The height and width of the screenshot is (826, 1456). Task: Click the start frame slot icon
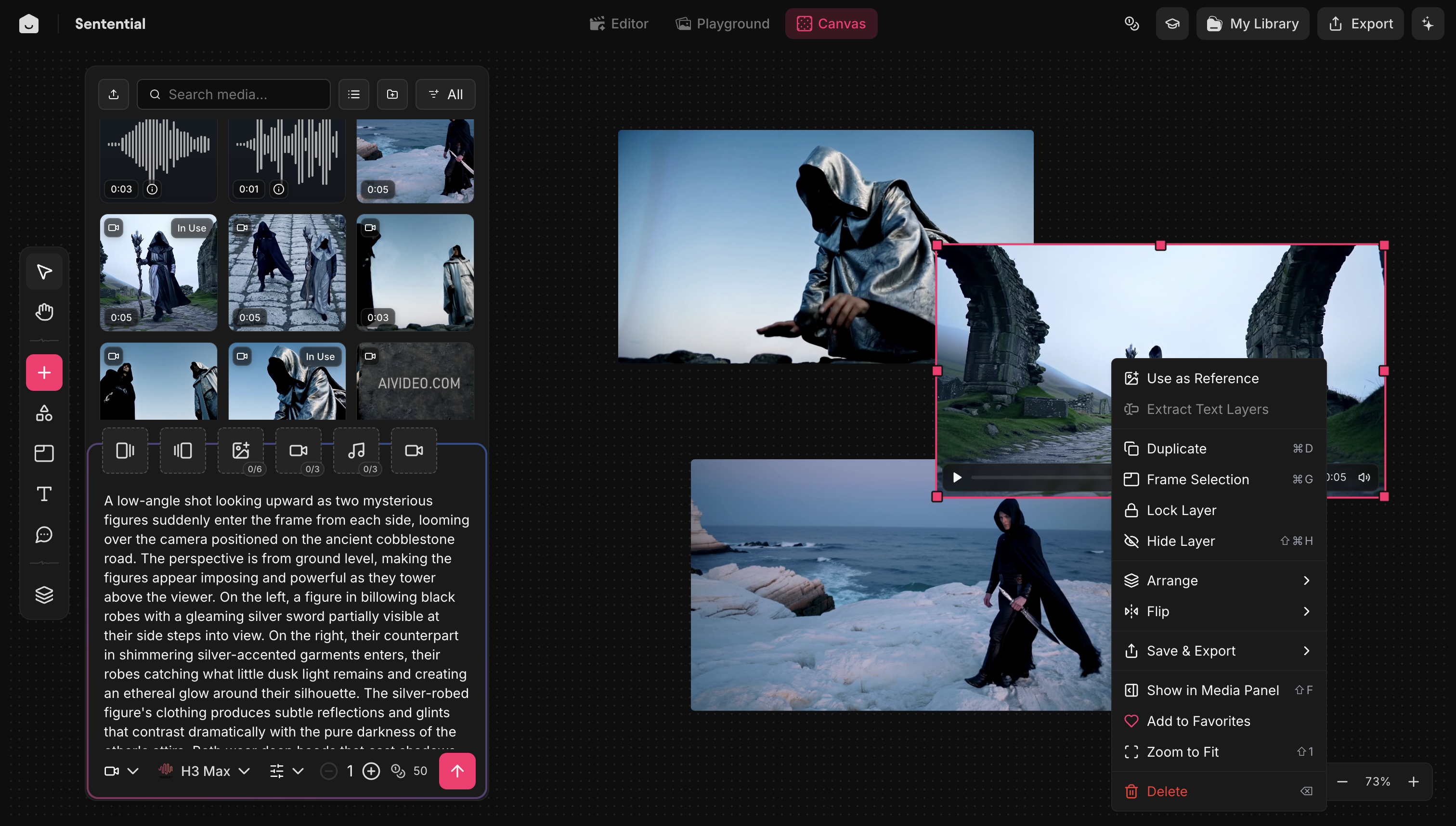coord(125,451)
